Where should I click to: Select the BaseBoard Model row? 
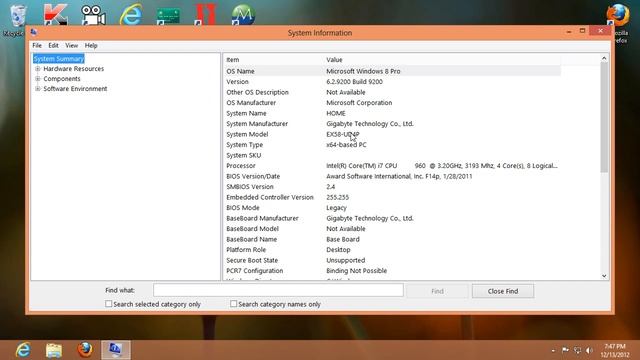point(392,229)
